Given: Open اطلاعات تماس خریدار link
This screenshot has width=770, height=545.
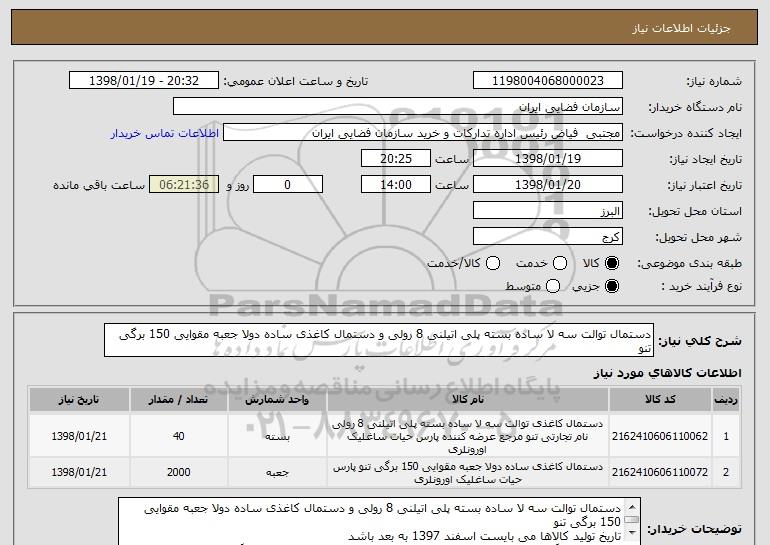Looking at the screenshot, I should tap(165, 134).
